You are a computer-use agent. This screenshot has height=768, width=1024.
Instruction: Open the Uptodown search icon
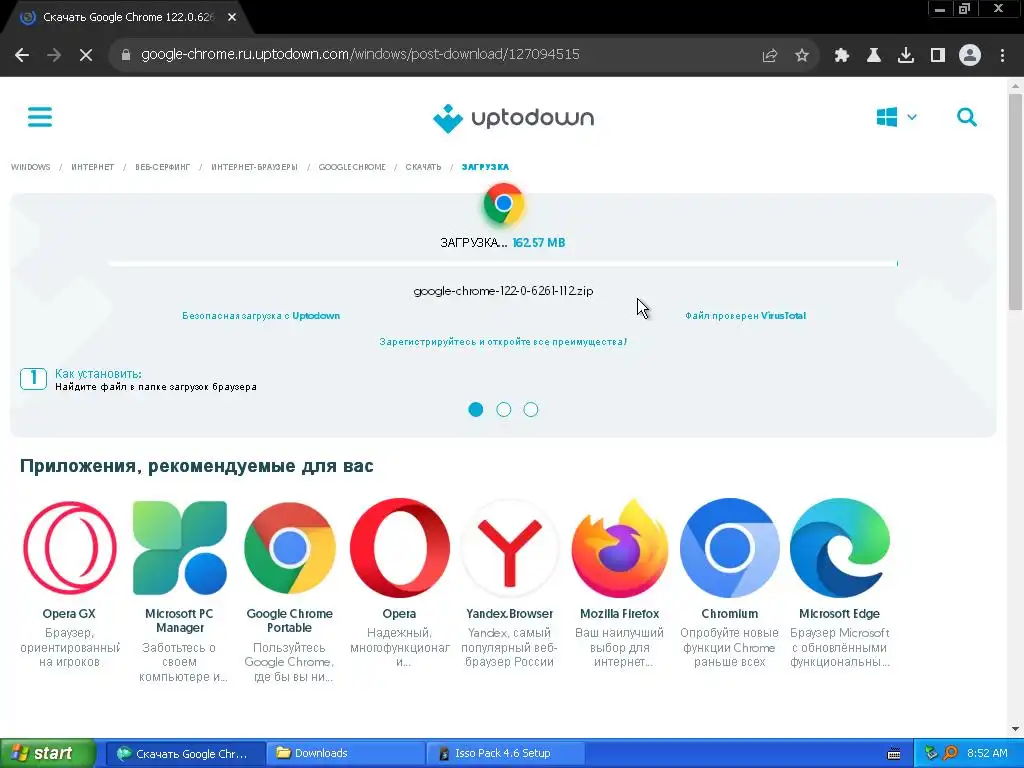pos(967,118)
